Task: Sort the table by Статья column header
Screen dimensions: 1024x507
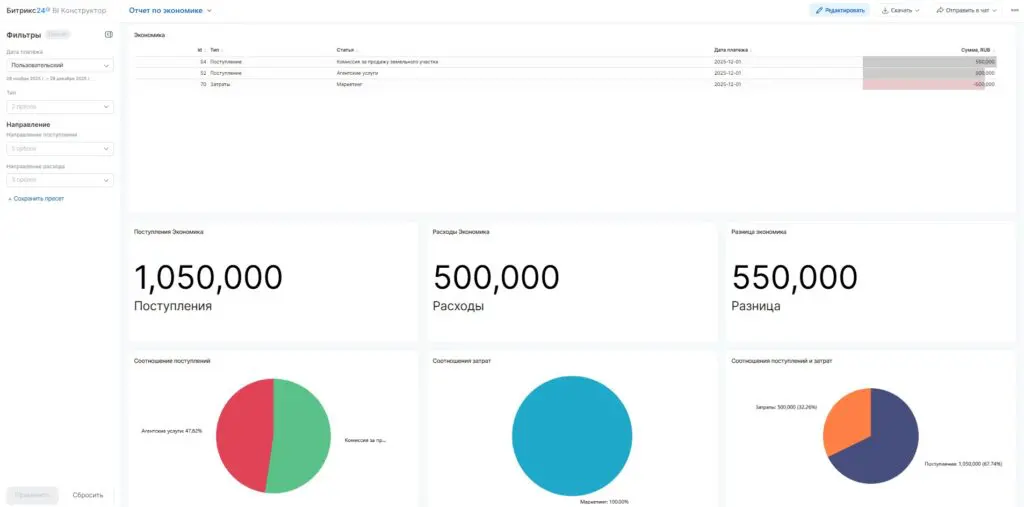Action: 347,50
